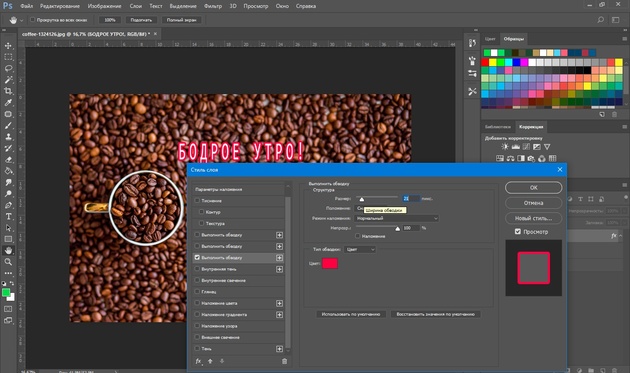Add a Black & White adjustment
The height and width of the screenshot is (373, 630).
point(521,158)
